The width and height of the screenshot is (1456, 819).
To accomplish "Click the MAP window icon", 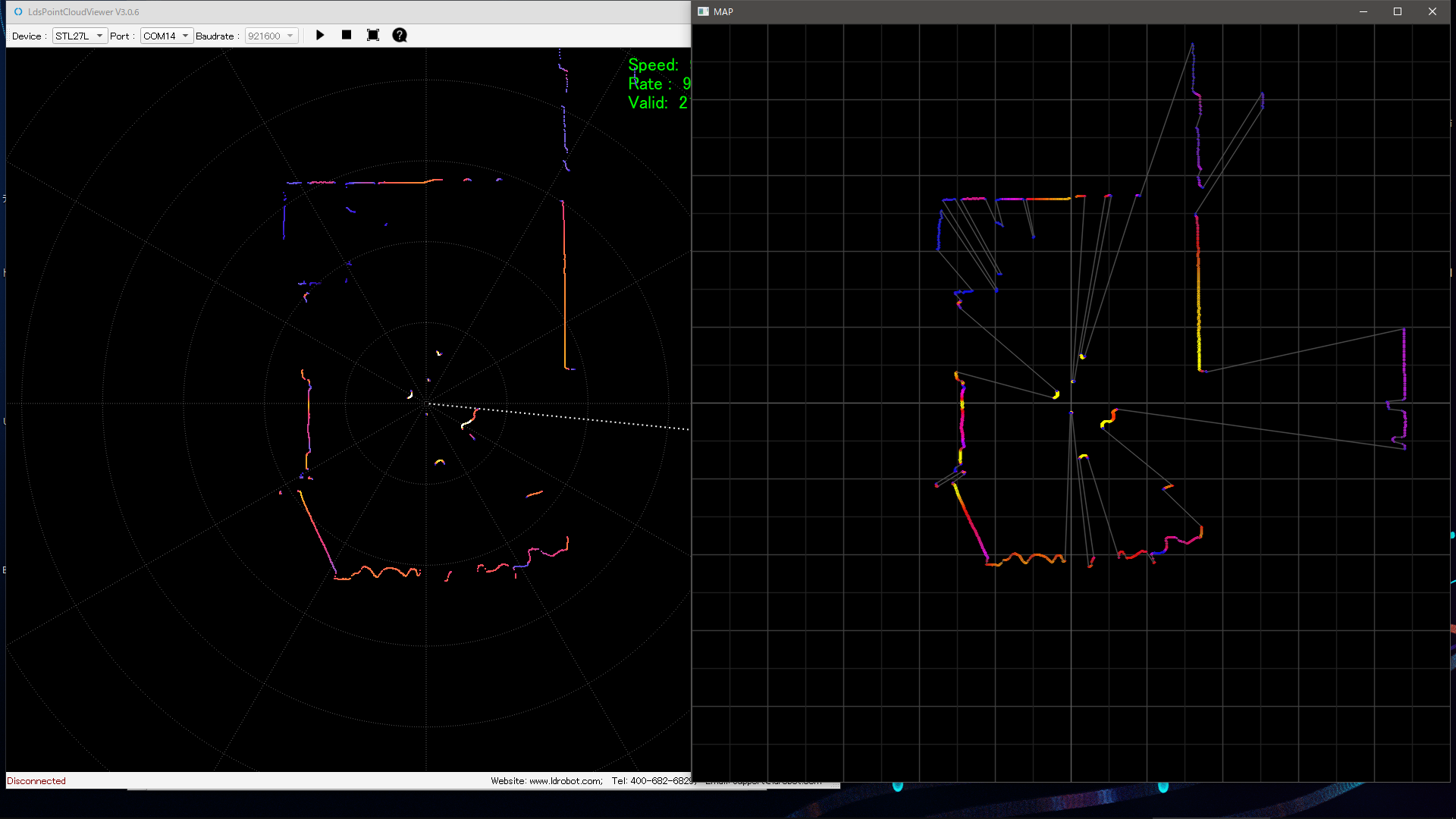I will pos(703,12).
